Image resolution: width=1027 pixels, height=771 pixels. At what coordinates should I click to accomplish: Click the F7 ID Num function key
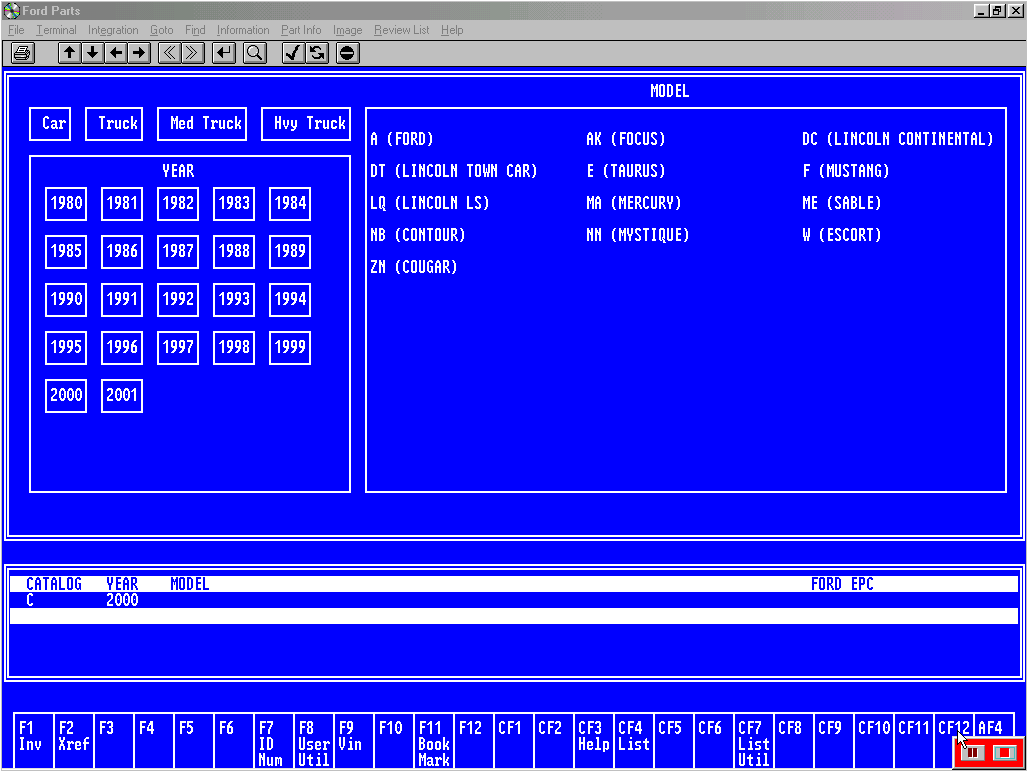pyautogui.click(x=273, y=741)
